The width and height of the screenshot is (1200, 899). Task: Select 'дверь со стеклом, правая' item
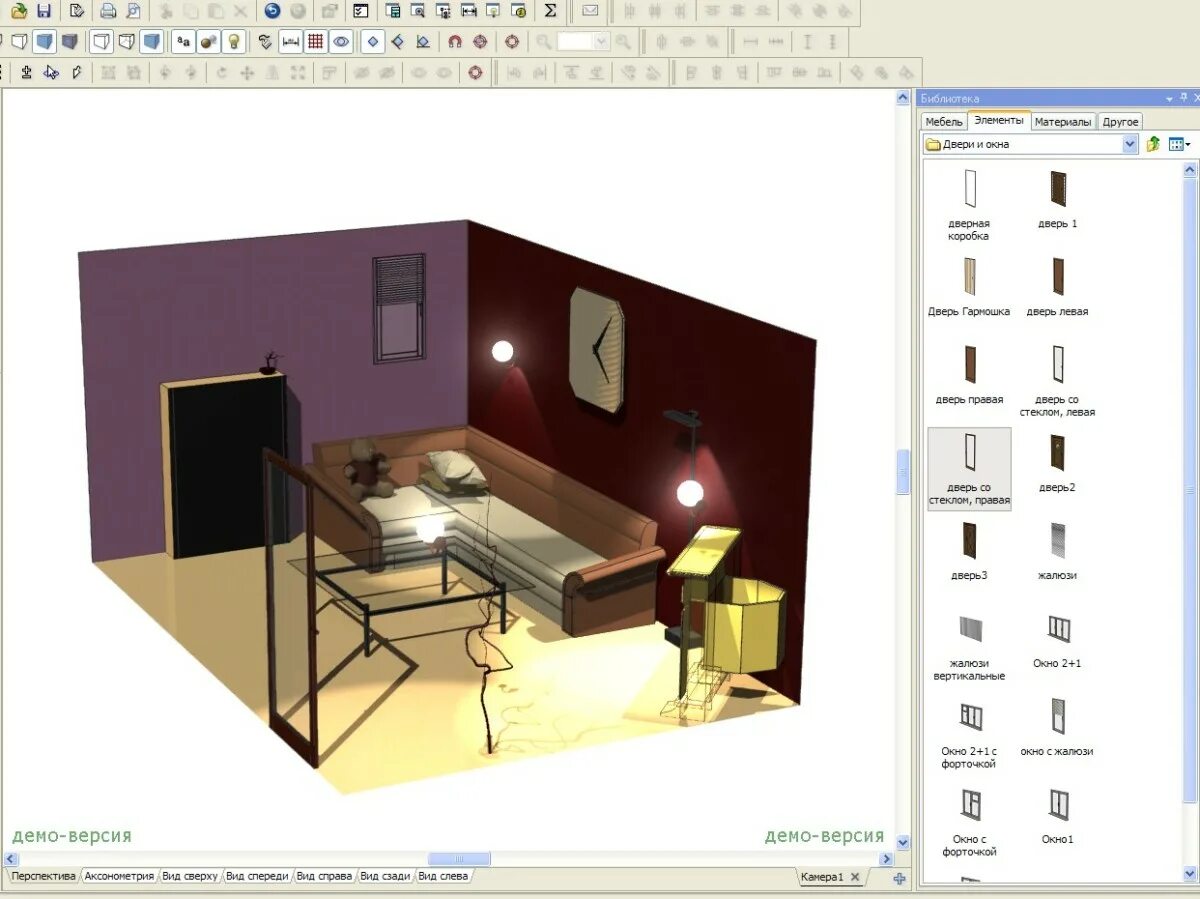[969, 469]
